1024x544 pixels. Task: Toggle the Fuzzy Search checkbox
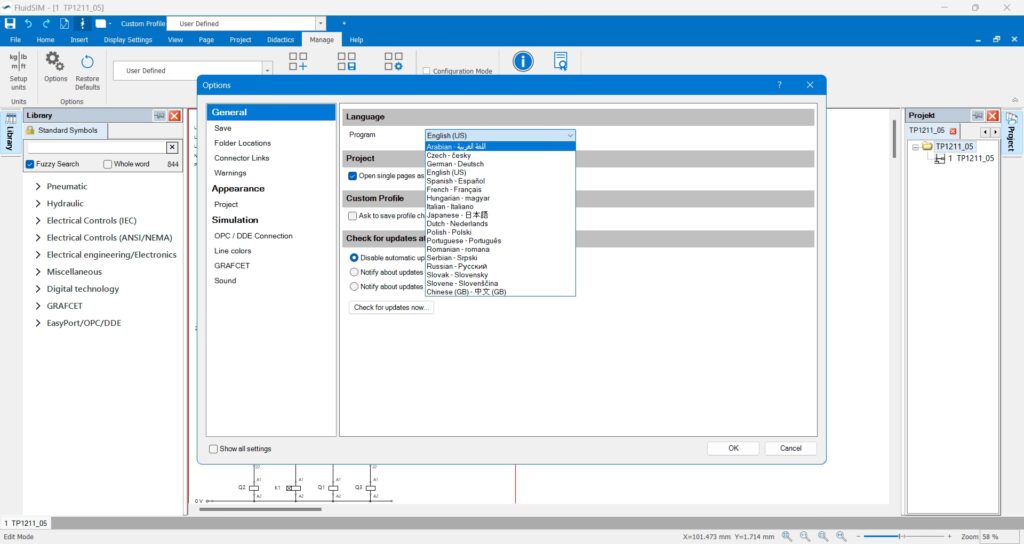[30, 164]
